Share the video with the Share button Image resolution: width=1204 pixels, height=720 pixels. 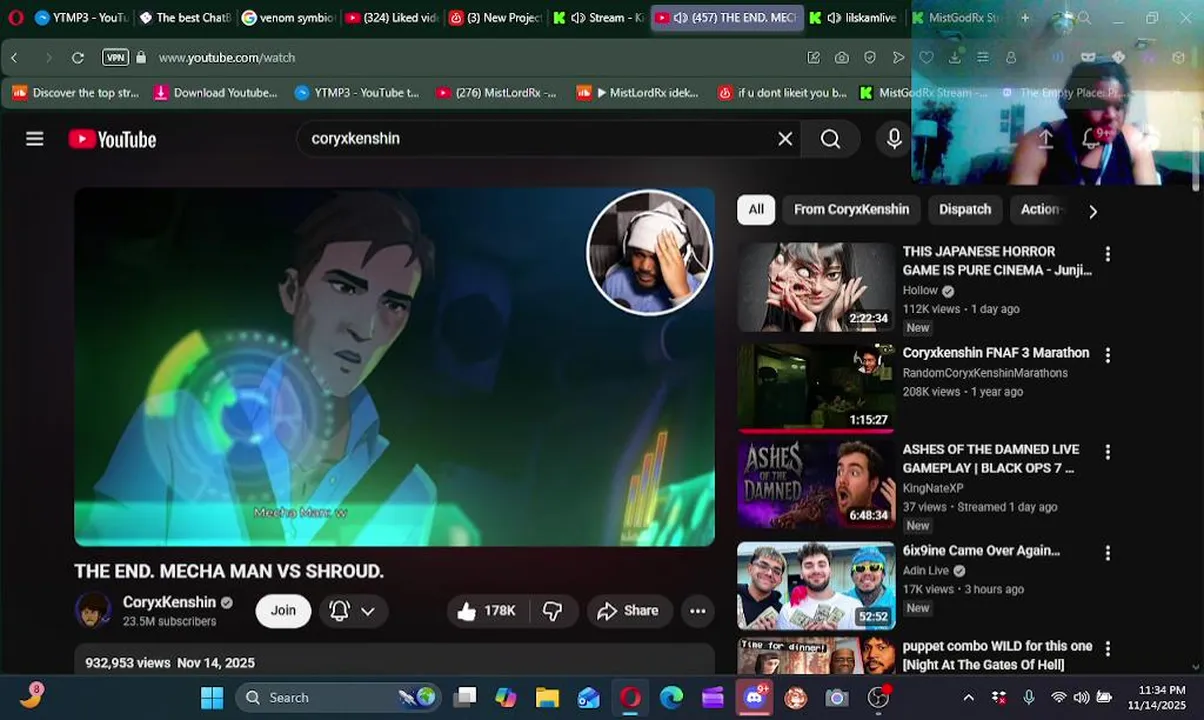point(628,611)
